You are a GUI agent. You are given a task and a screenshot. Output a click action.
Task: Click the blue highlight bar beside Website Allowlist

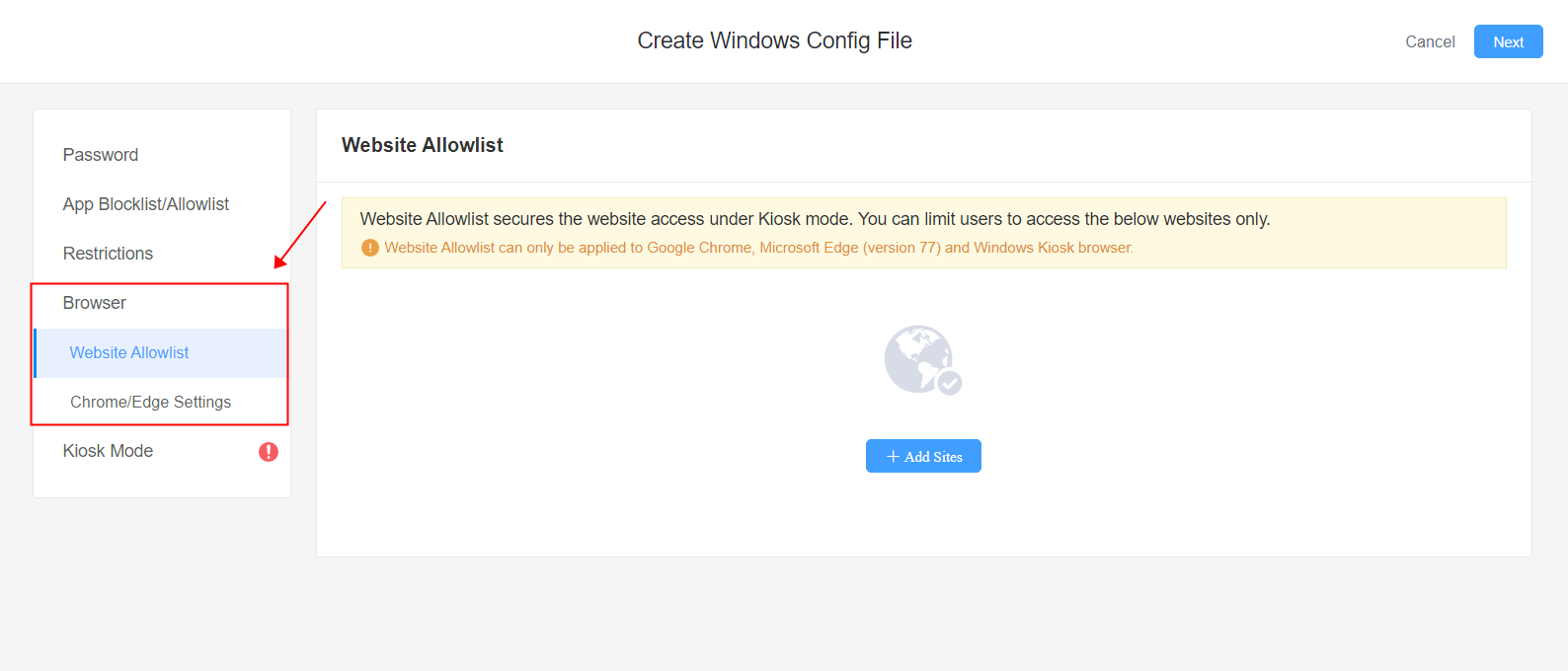click(36, 352)
